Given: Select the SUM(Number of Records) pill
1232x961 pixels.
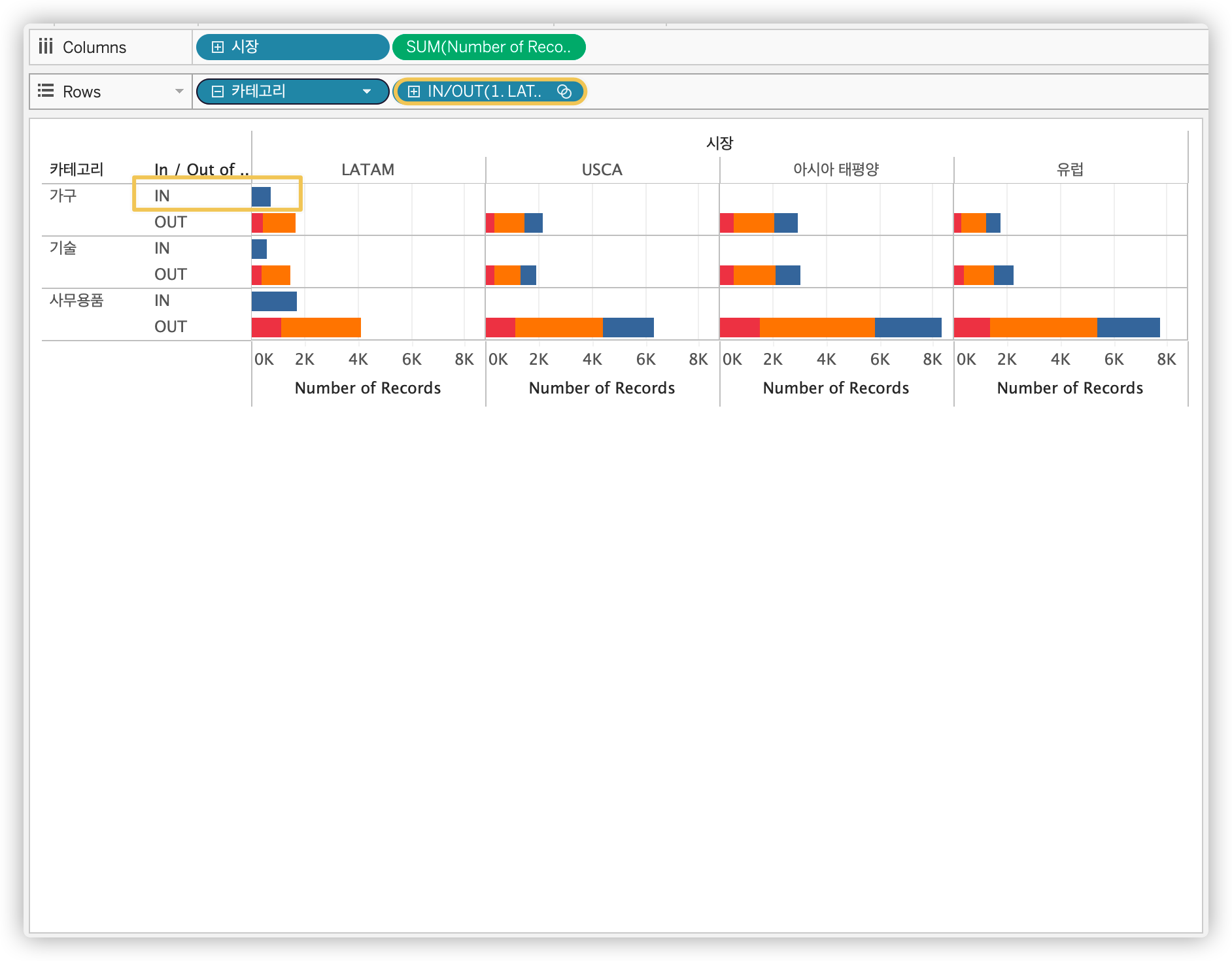Looking at the screenshot, I should [488, 47].
